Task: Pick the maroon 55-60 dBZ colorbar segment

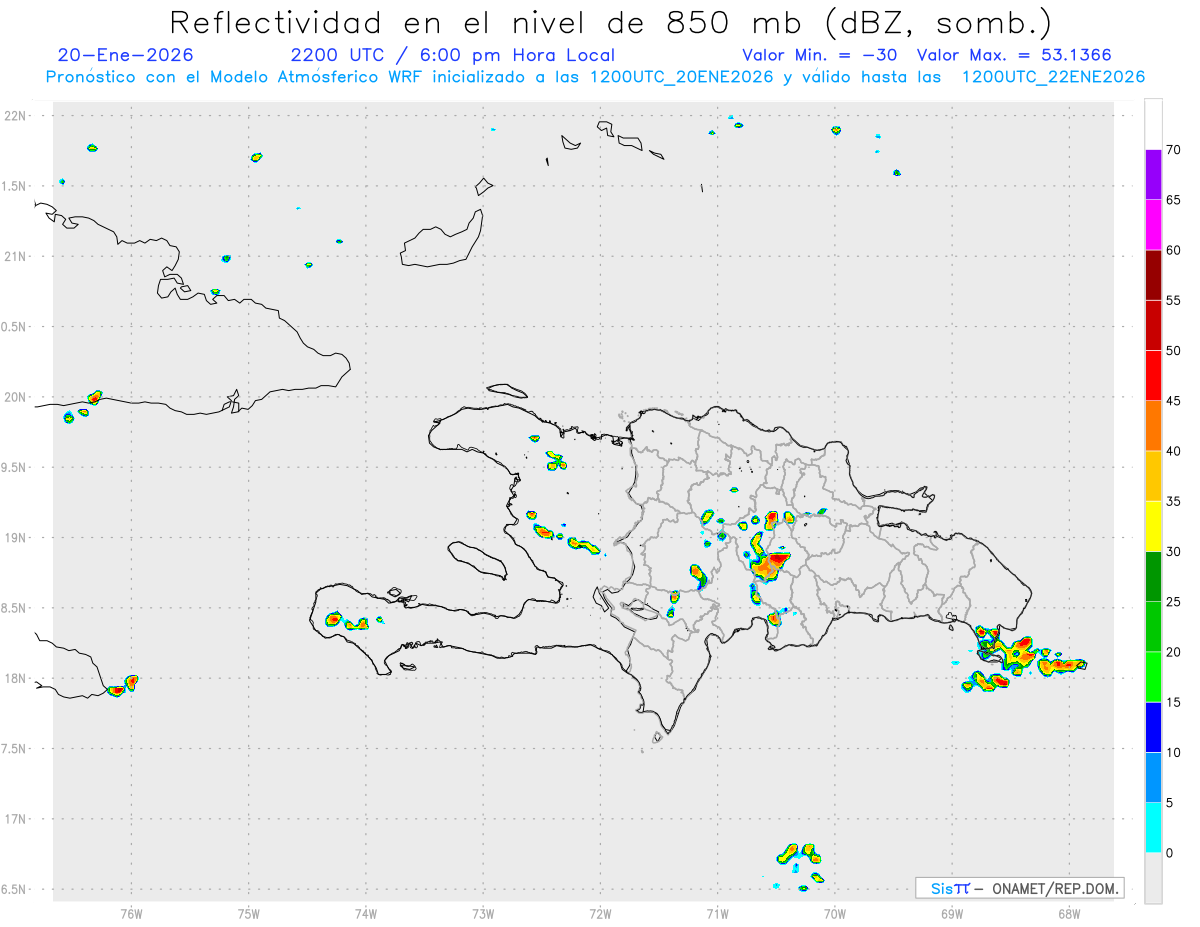Action: (1153, 275)
